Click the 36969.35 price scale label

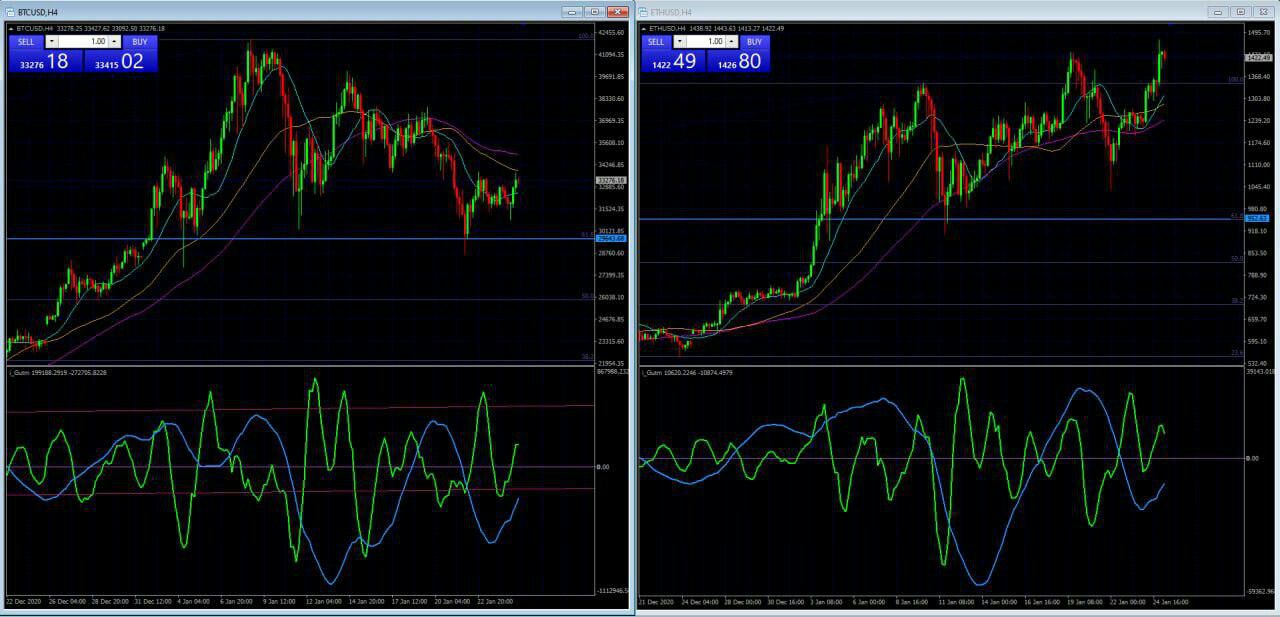click(611, 121)
